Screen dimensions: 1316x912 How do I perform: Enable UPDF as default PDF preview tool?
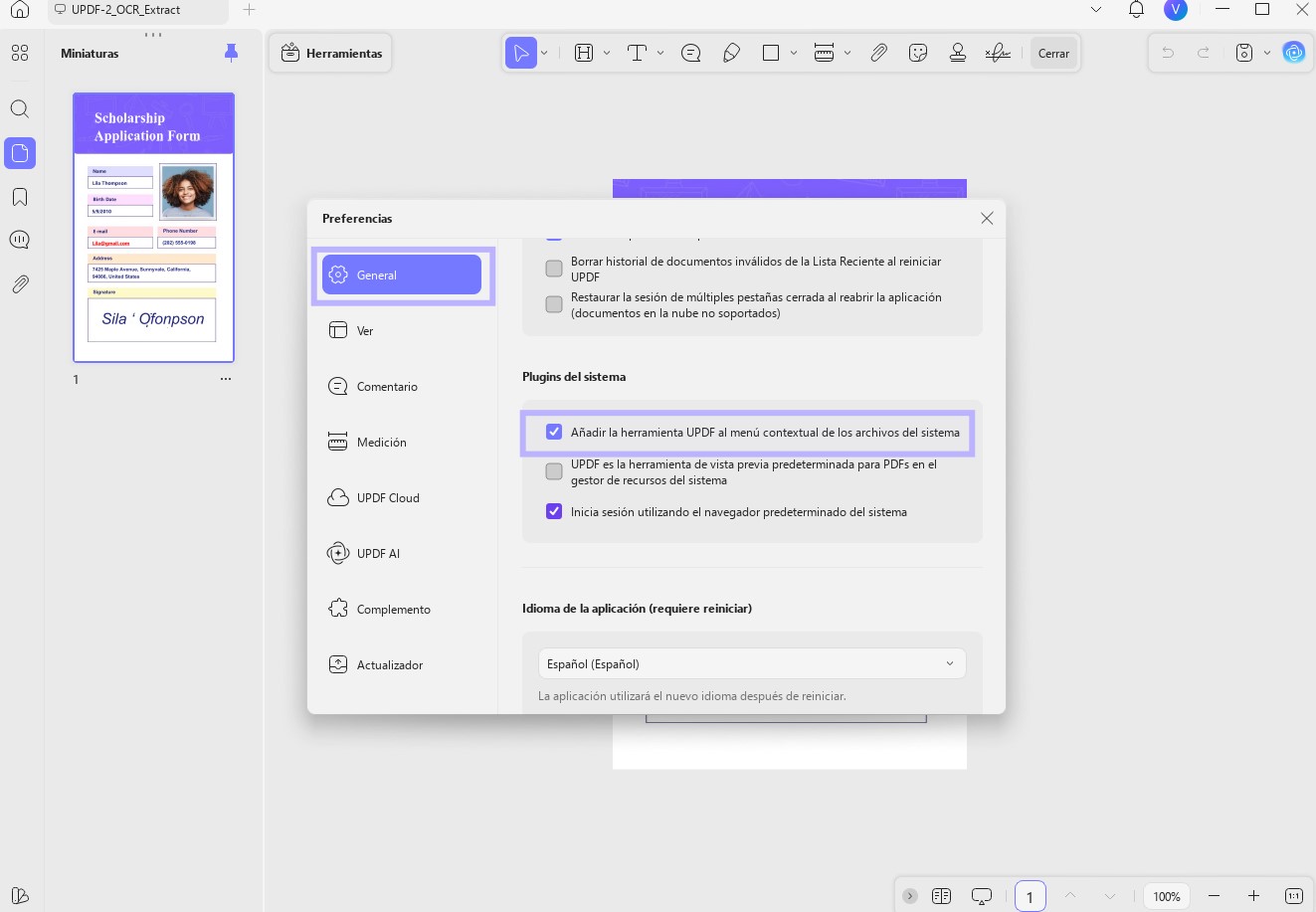click(x=554, y=471)
